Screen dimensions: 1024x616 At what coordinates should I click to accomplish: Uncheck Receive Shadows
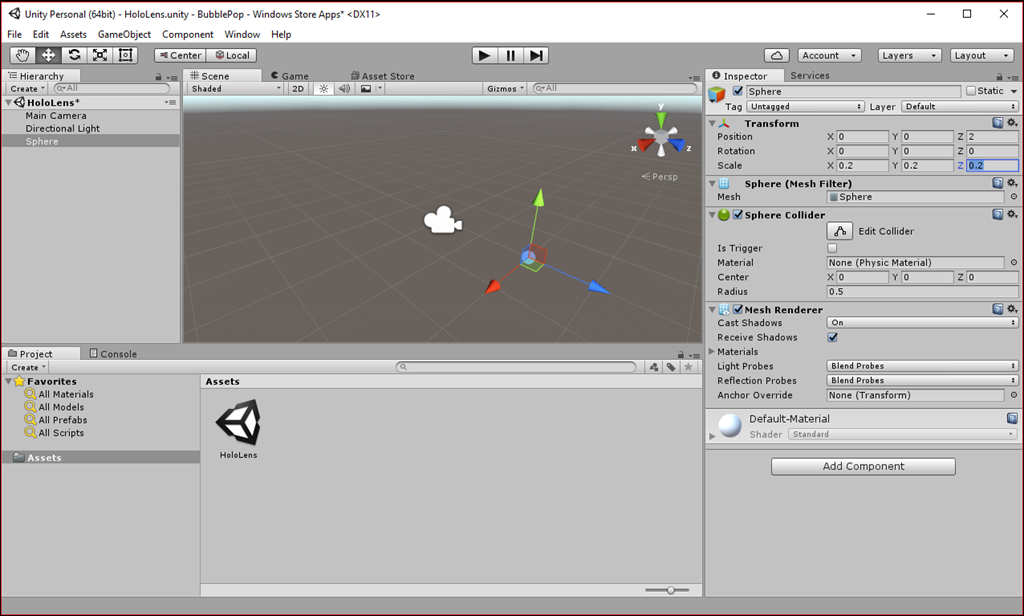point(832,337)
